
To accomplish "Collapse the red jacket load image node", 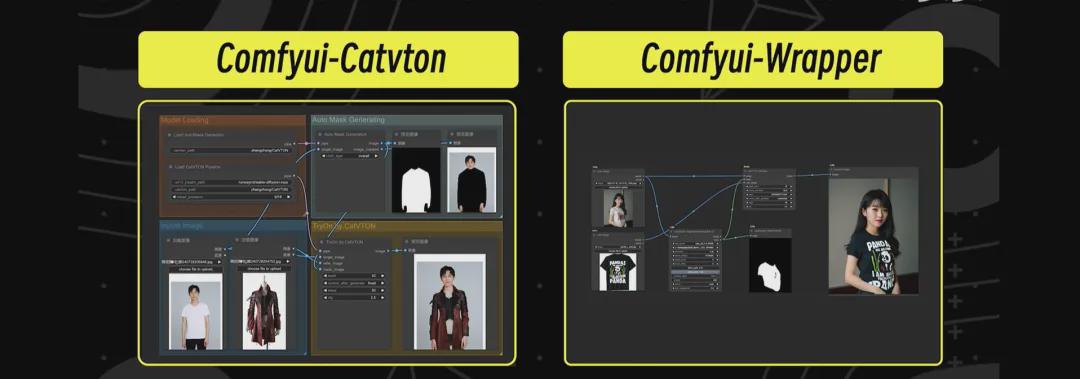I will [x=236, y=240].
